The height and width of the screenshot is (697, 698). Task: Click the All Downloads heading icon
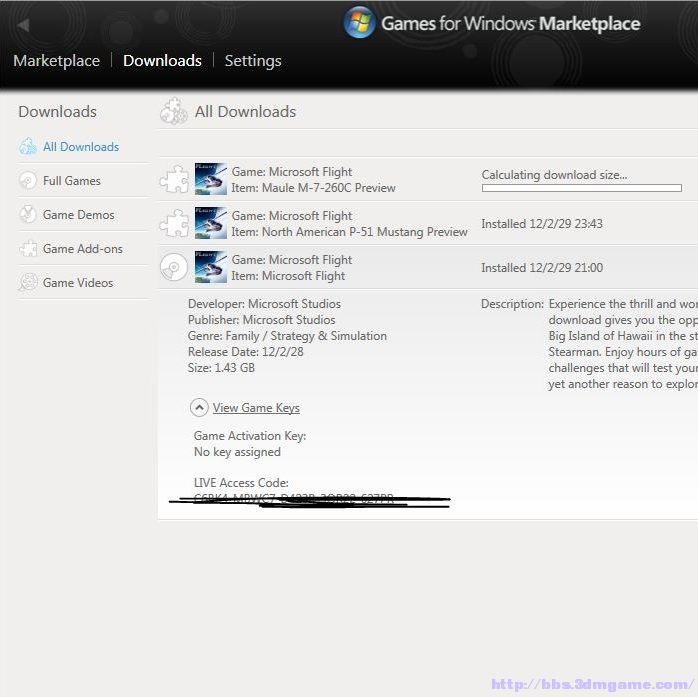[x=174, y=111]
